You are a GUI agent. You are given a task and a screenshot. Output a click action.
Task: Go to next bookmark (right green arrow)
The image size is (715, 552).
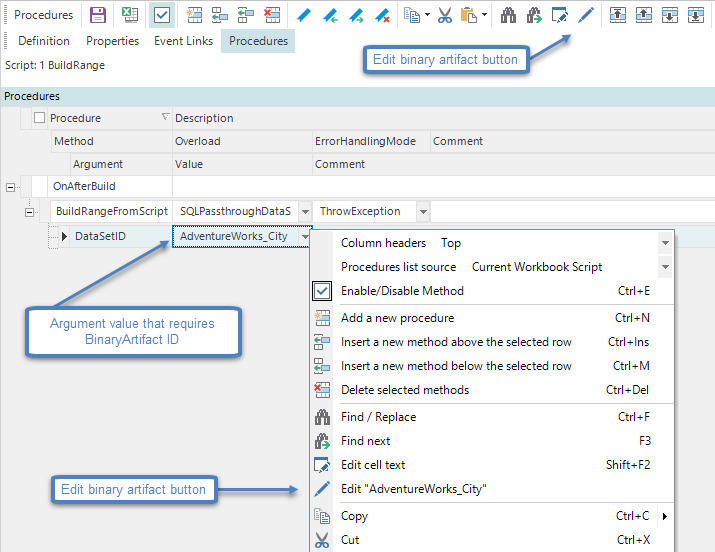click(x=356, y=15)
